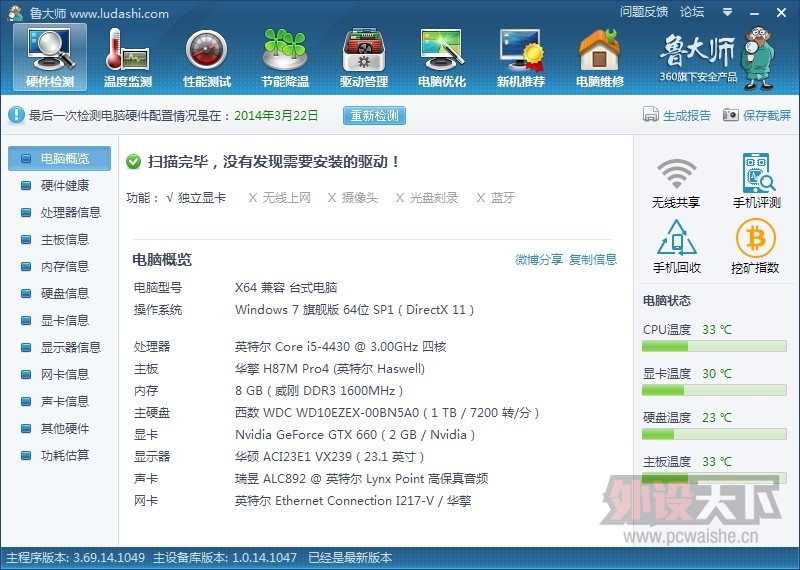Click 问题反馈 feedback link
Screen dimensions: 800x570
[x=644, y=12]
